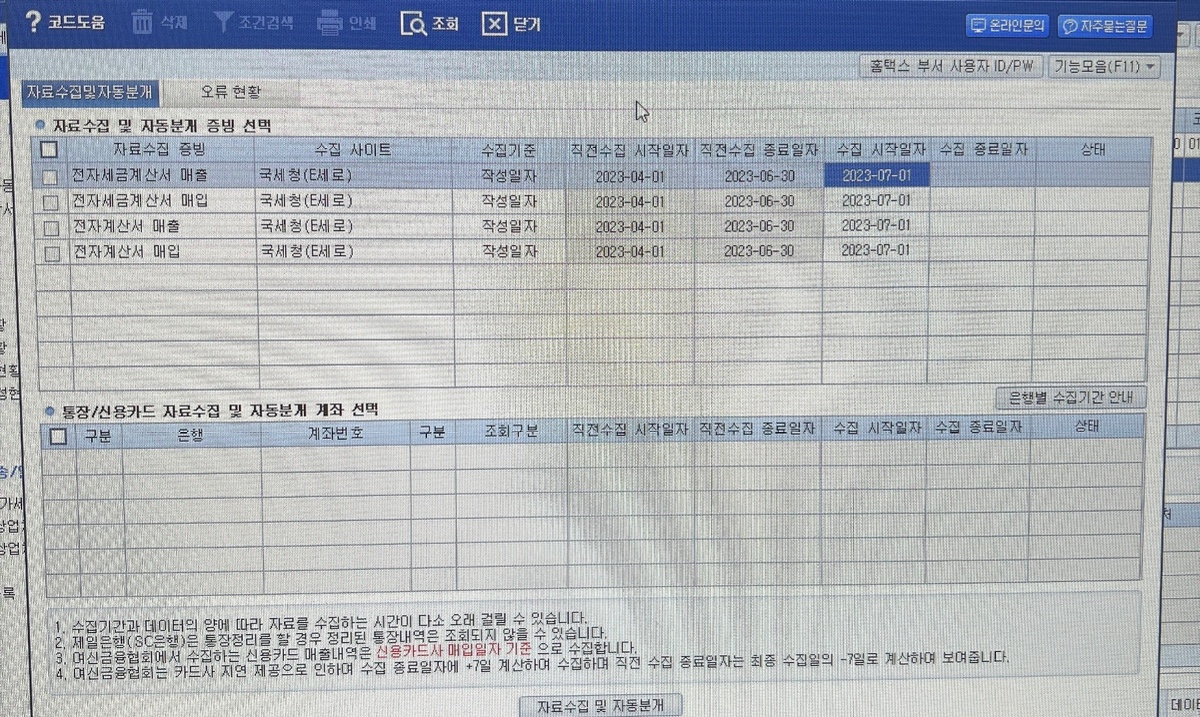Viewport: 1200px width, 717px height.
Task: Check the 전자세금계산서 매출 row checkbox
Action: tap(50, 176)
